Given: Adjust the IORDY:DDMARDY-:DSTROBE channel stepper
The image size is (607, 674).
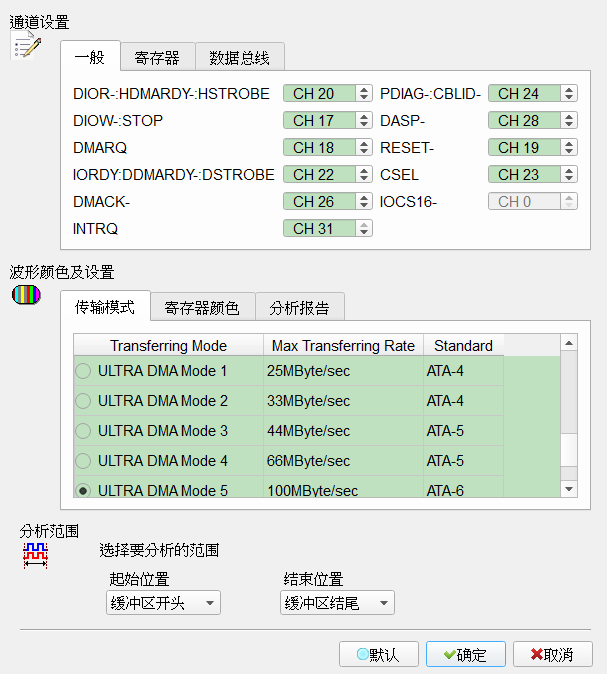Looking at the screenshot, I should (364, 175).
